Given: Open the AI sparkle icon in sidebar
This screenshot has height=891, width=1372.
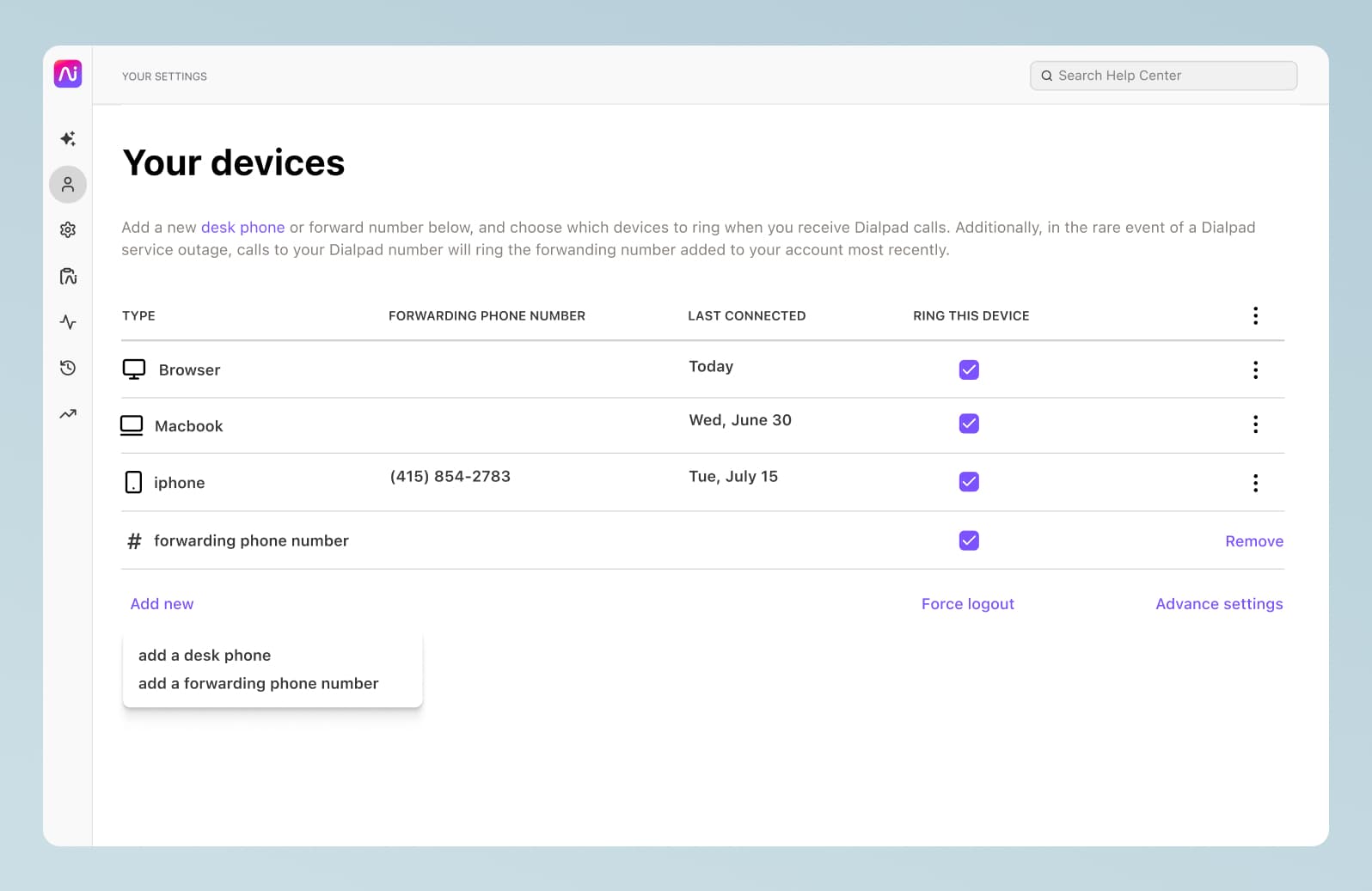Looking at the screenshot, I should 68,138.
